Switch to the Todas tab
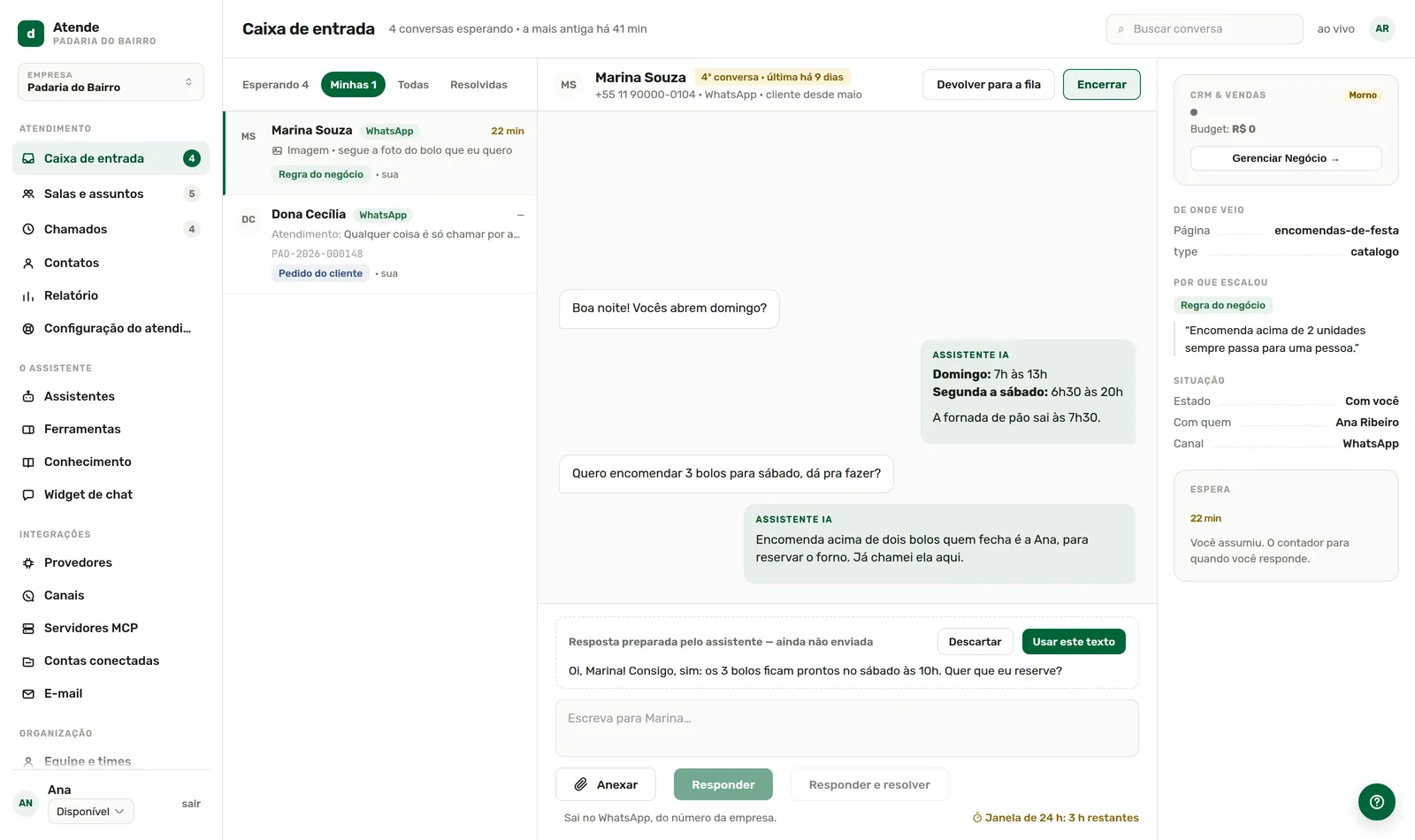 (413, 85)
